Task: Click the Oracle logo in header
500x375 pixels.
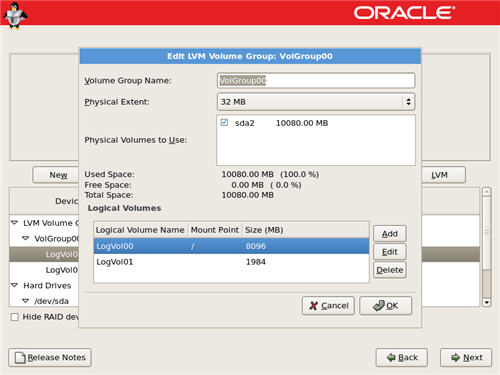Action: coord(404,13)
